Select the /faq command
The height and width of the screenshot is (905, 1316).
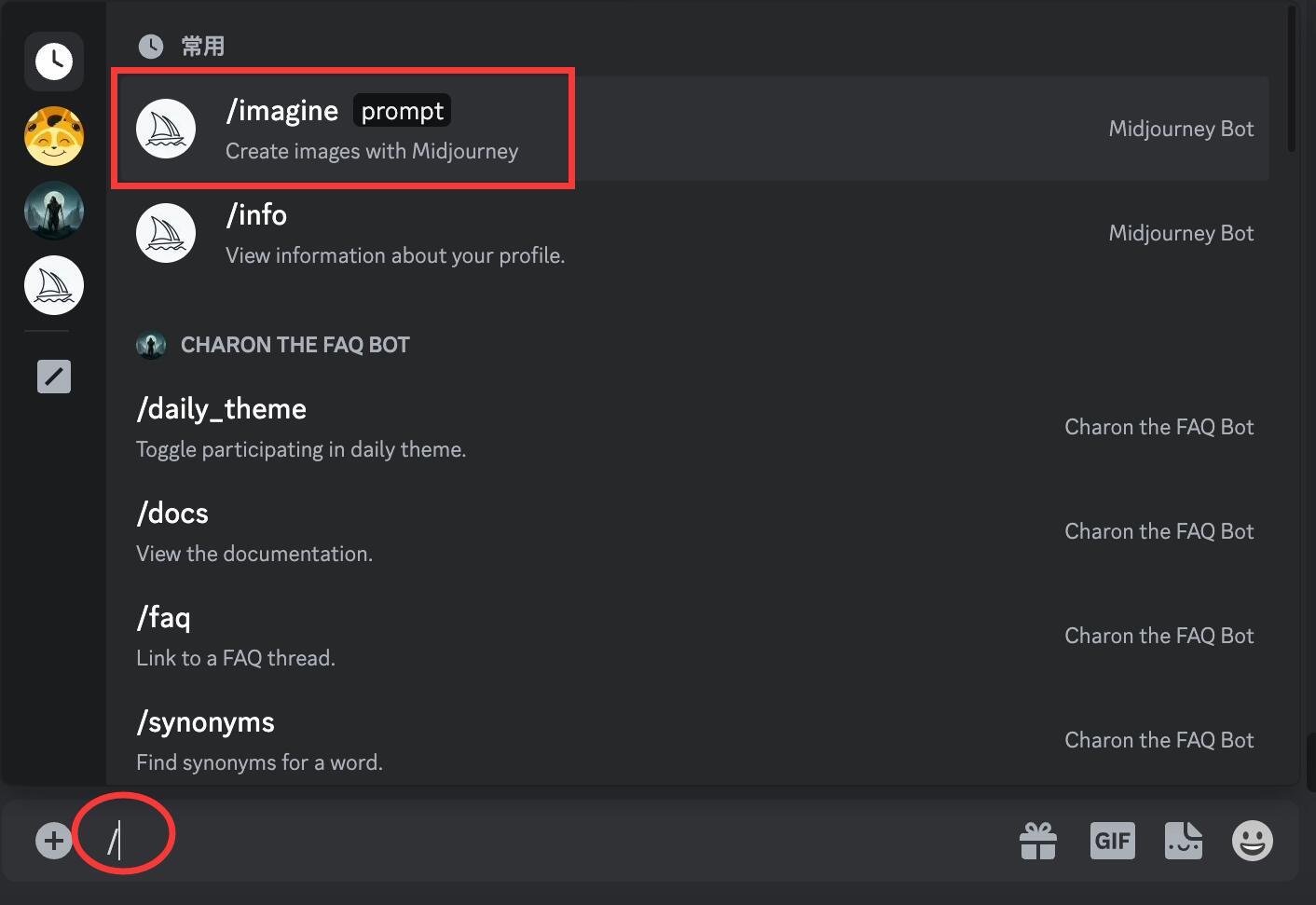(691, 636)
